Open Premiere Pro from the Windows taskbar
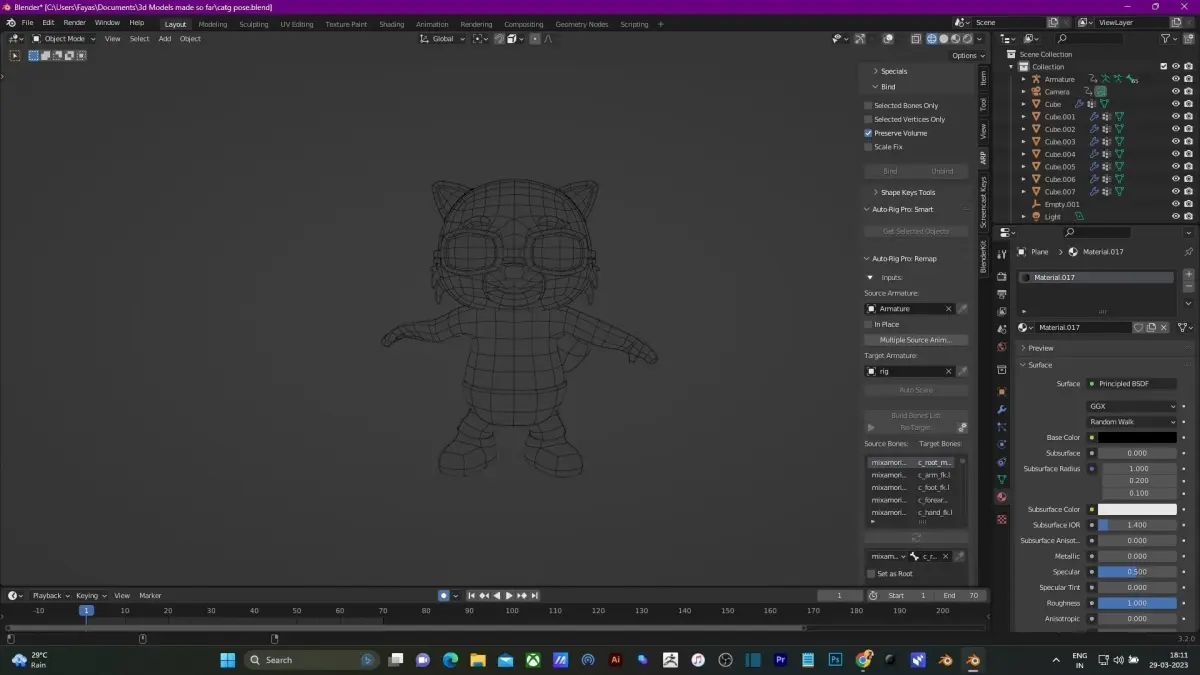The image size is (1200, 675). pos(781,660)
